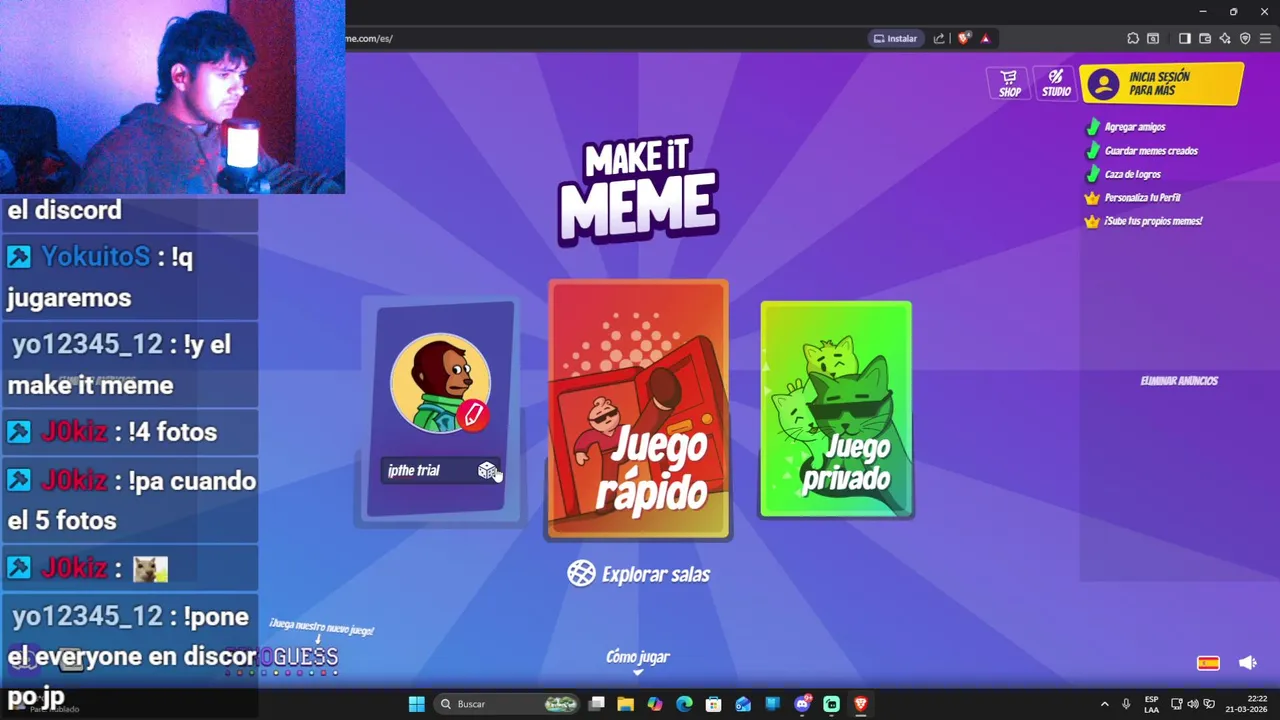Screen dimensions: 1280x720
Task: Start a Juego rápido match
Action: coord(638,410)
